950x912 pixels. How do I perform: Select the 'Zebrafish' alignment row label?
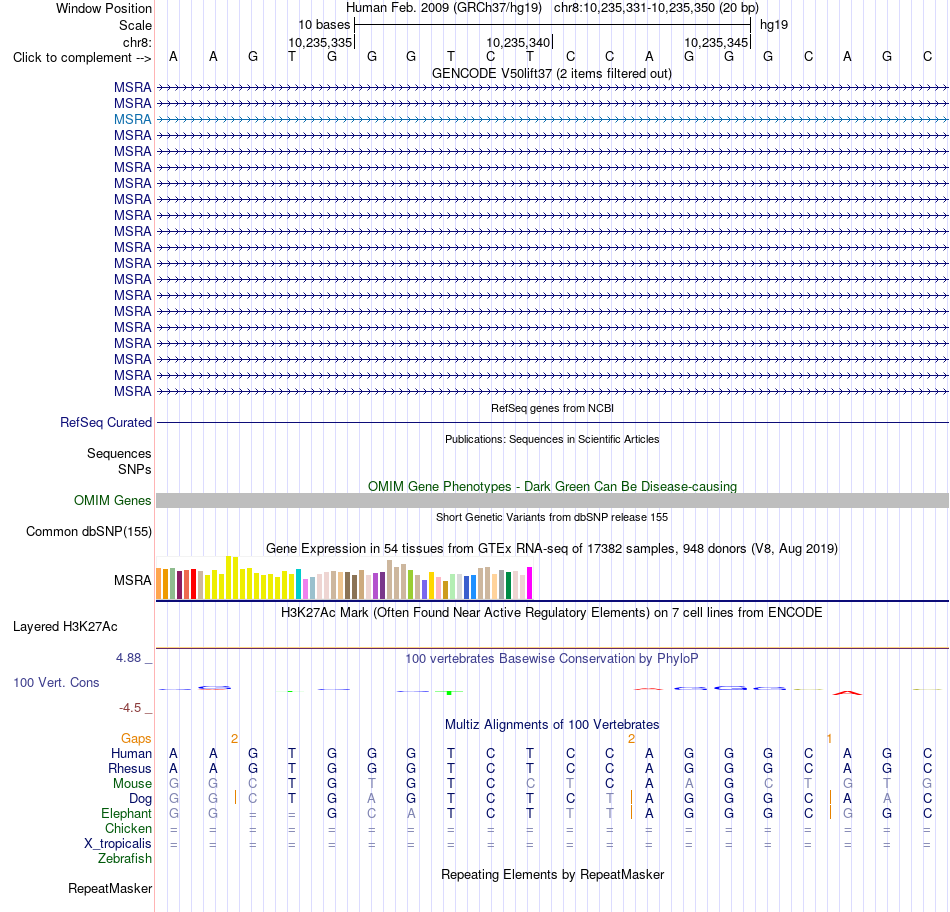pos(125,859)
